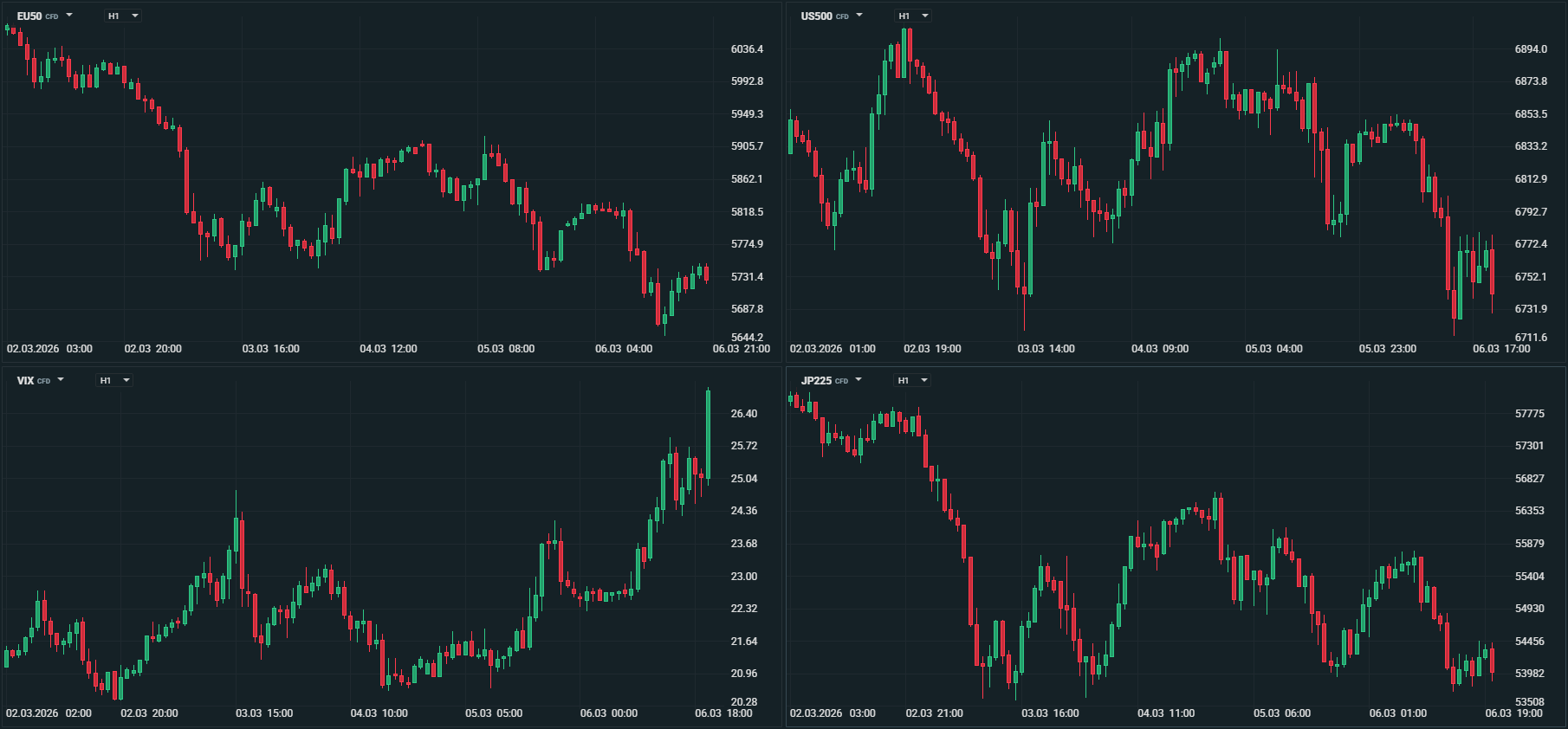
Task: Open the JP225 symbol selector dropdown
Action: 832,380
